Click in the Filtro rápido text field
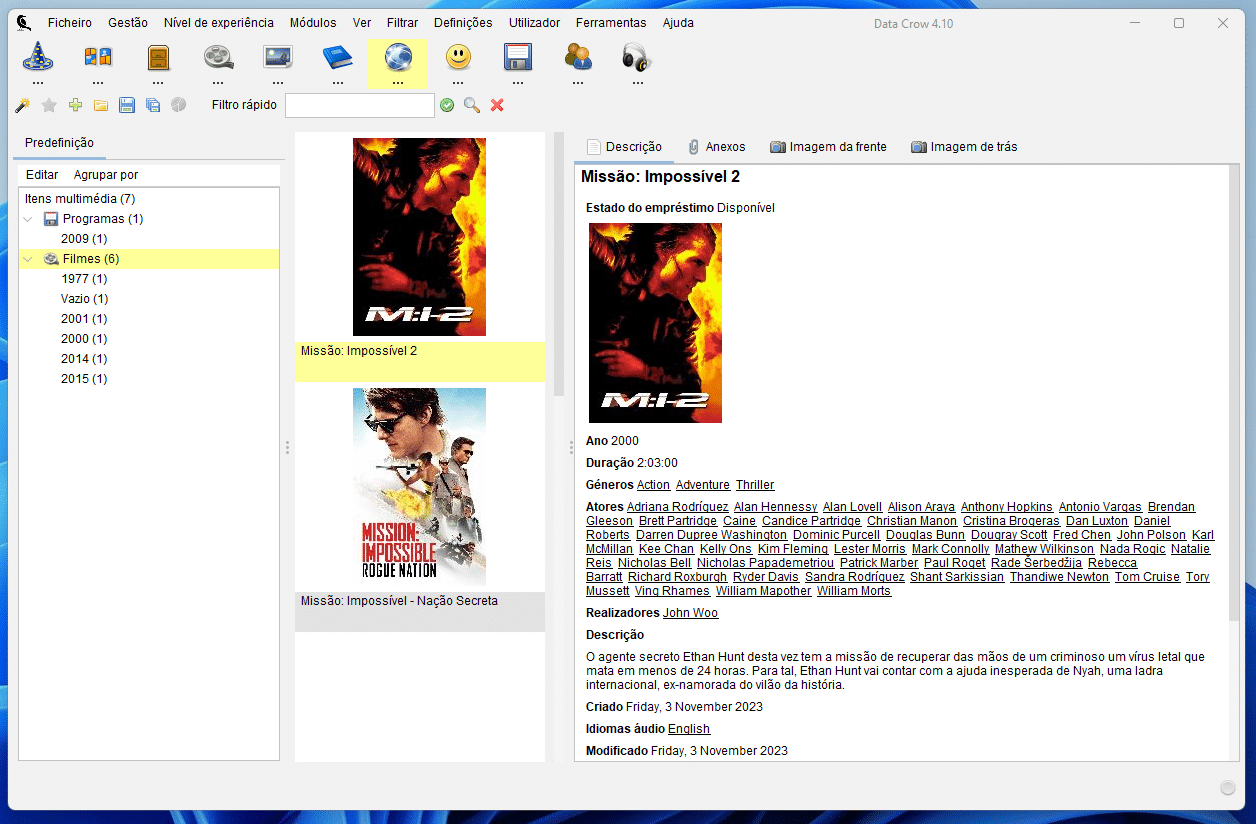 pyautogui.click(x=360, y=105)
